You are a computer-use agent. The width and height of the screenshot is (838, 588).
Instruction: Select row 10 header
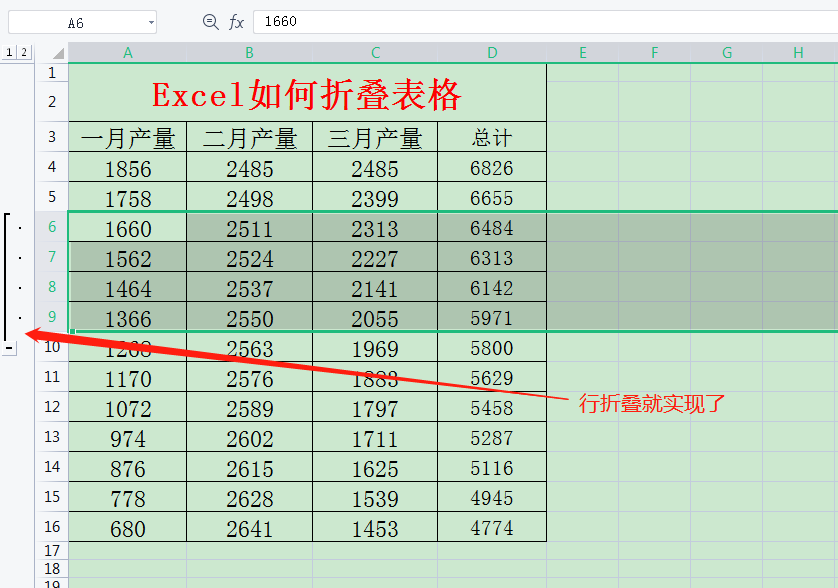pyautogui.click(x=52, y=347)
